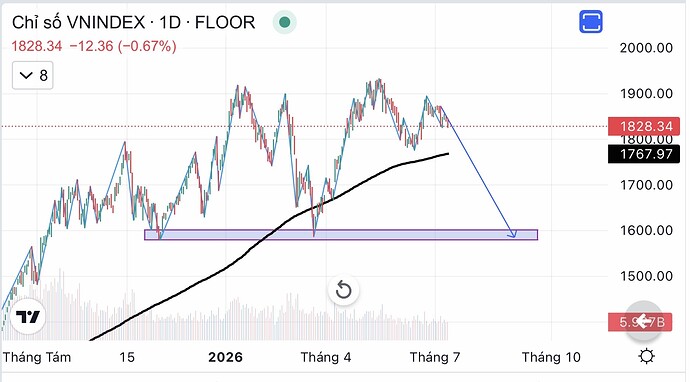Image resolution: width=690 pixels, height=382 pixels.
Task: Click the Tháng 7 time axis label
Action: 435,357
